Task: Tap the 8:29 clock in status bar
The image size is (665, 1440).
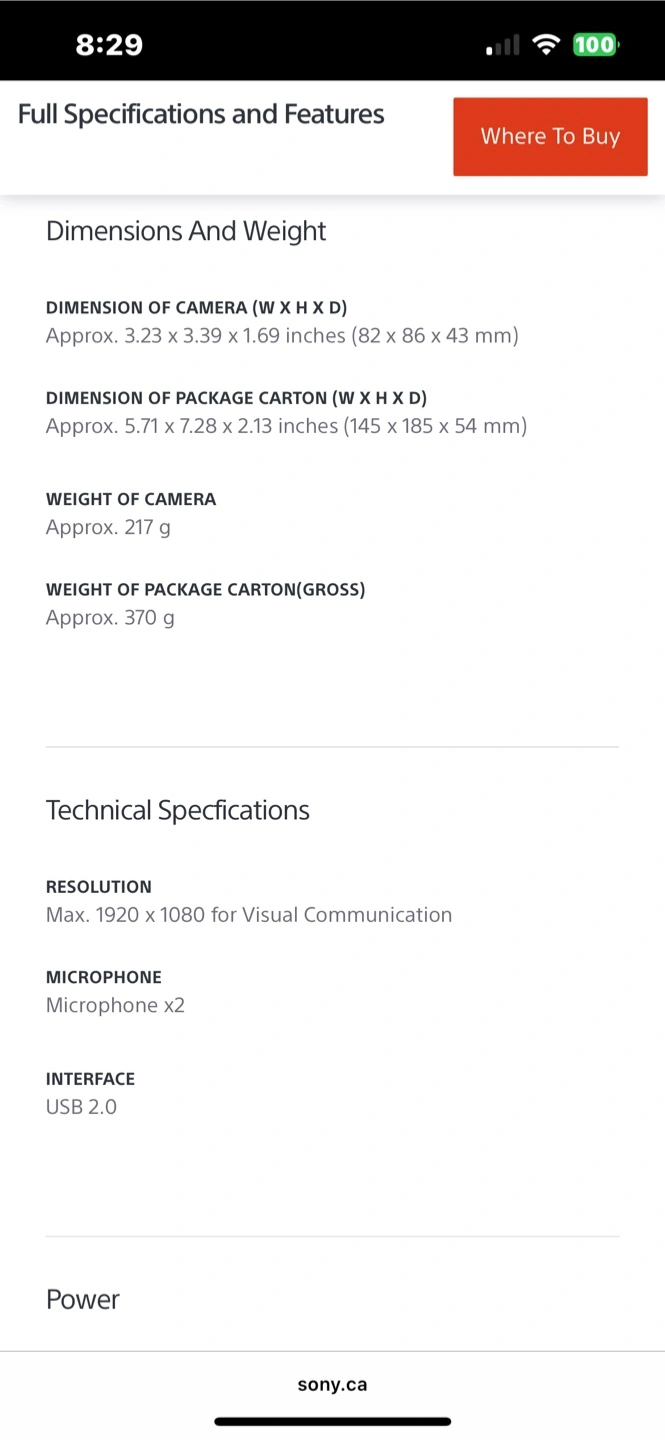Action: tap(109, 45)
